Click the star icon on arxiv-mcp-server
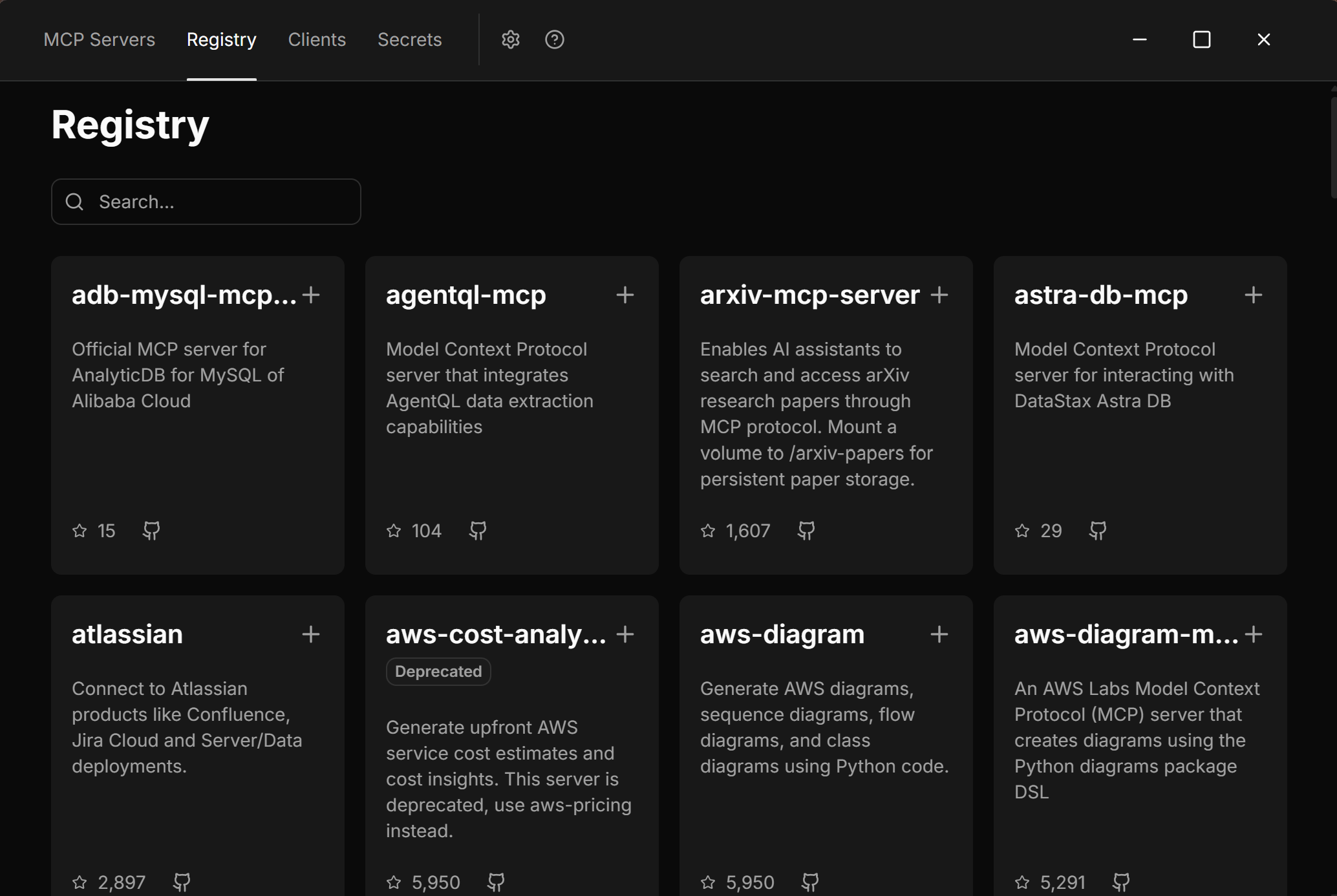The height and width of the screenshot is (896, 1337). [x=708, y=530]
